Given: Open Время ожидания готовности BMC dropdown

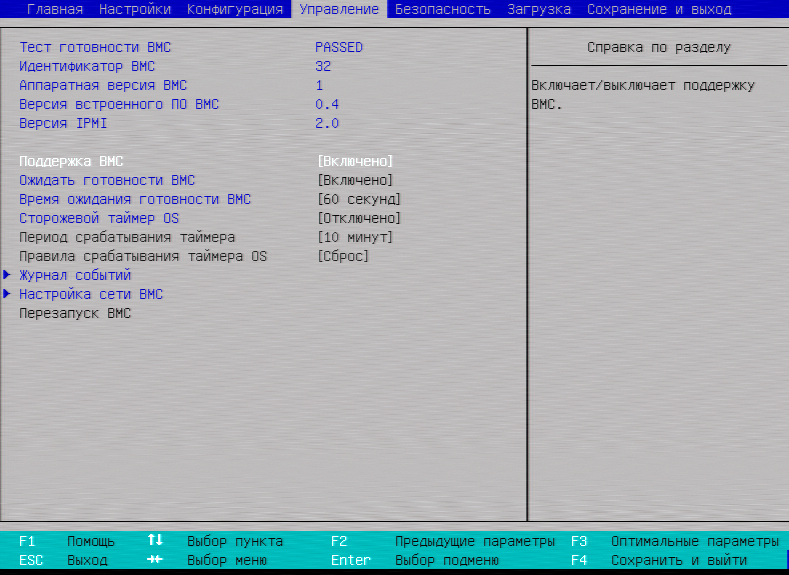Looking at the screenshot, I should pyautogui.click(x=359, y=199).
